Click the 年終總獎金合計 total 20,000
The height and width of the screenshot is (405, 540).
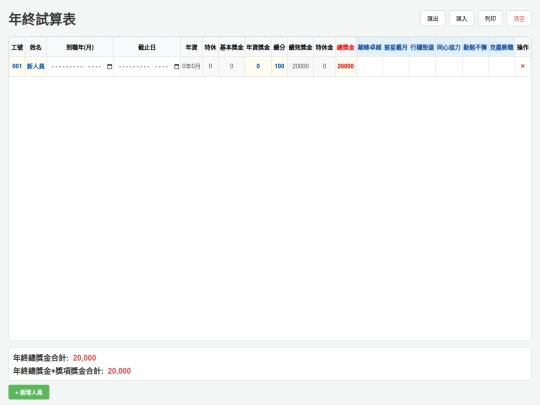click(x=84, y=358)
